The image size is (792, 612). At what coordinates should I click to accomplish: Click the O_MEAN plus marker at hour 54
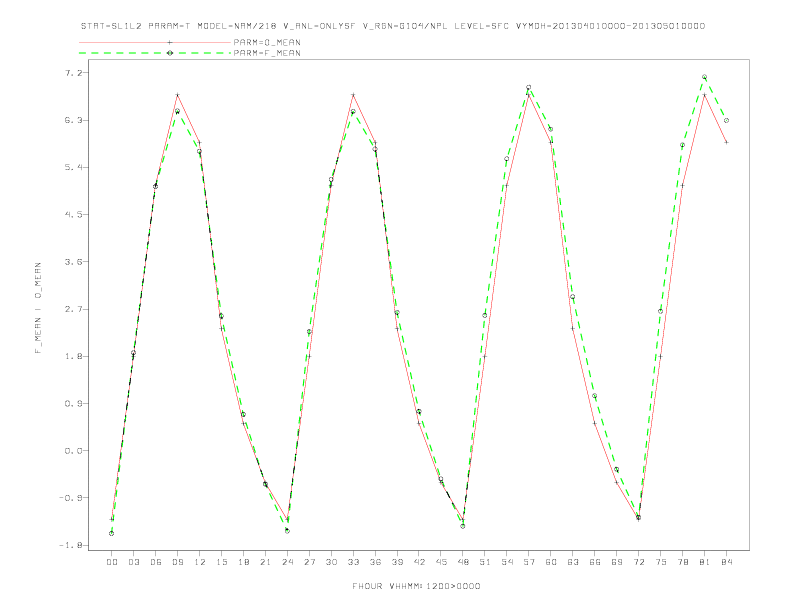507,185
